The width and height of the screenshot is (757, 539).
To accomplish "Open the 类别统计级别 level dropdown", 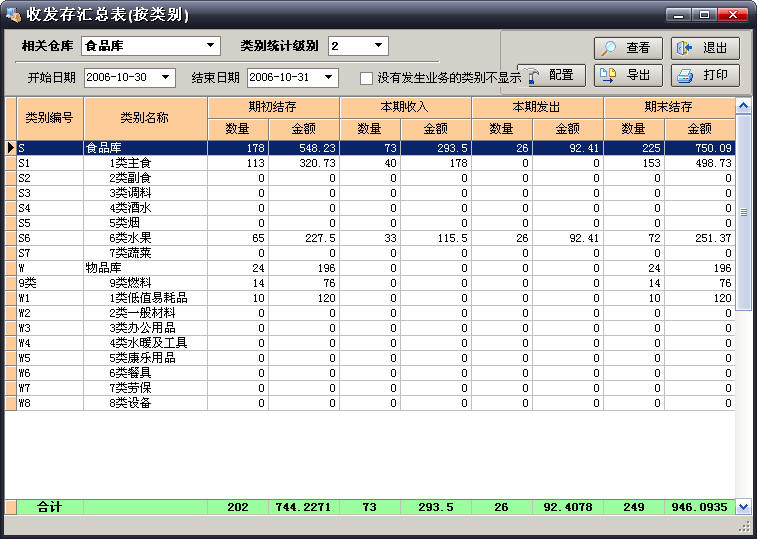I will coord(378,45).
